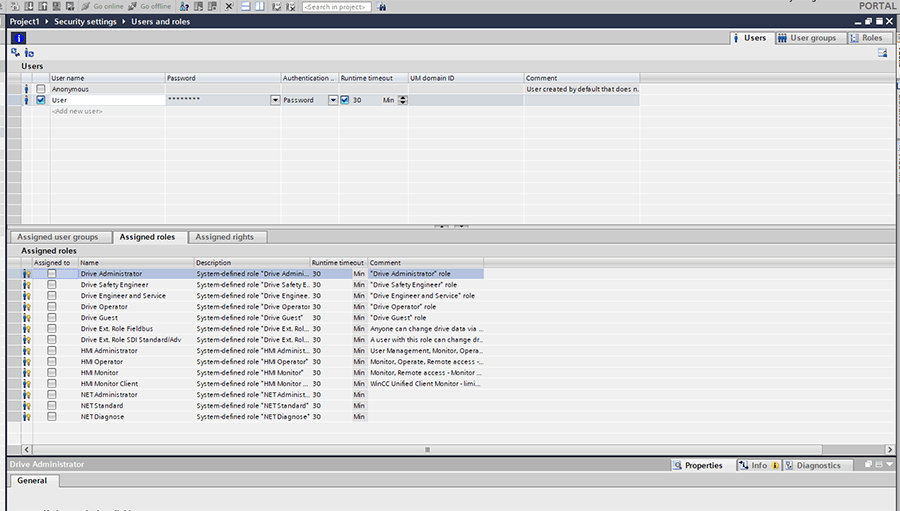
Task: Click Project1 in the breadcrumb
Action: pos(25,22)
